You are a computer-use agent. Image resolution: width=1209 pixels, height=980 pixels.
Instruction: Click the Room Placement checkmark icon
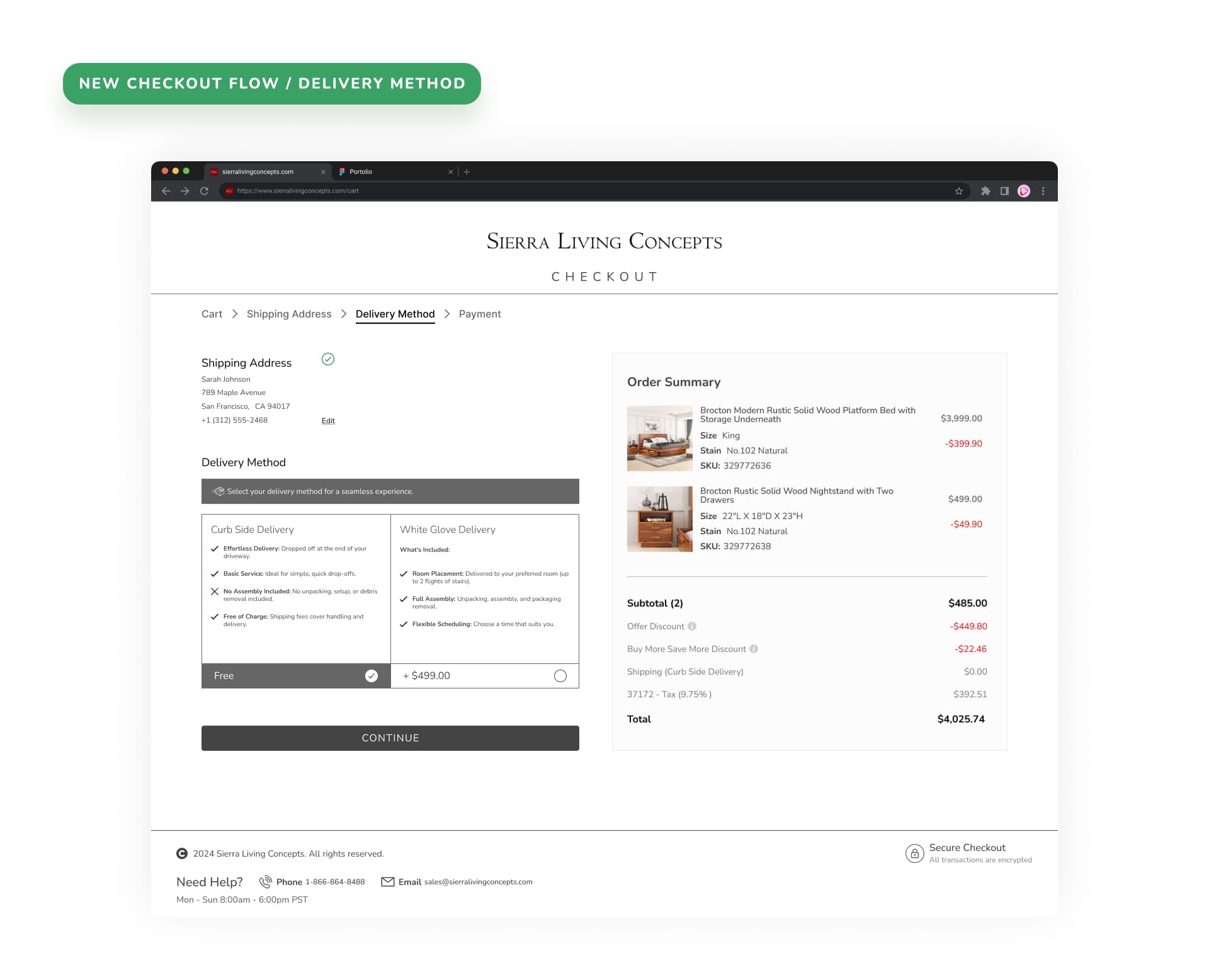tap(404, 574)
